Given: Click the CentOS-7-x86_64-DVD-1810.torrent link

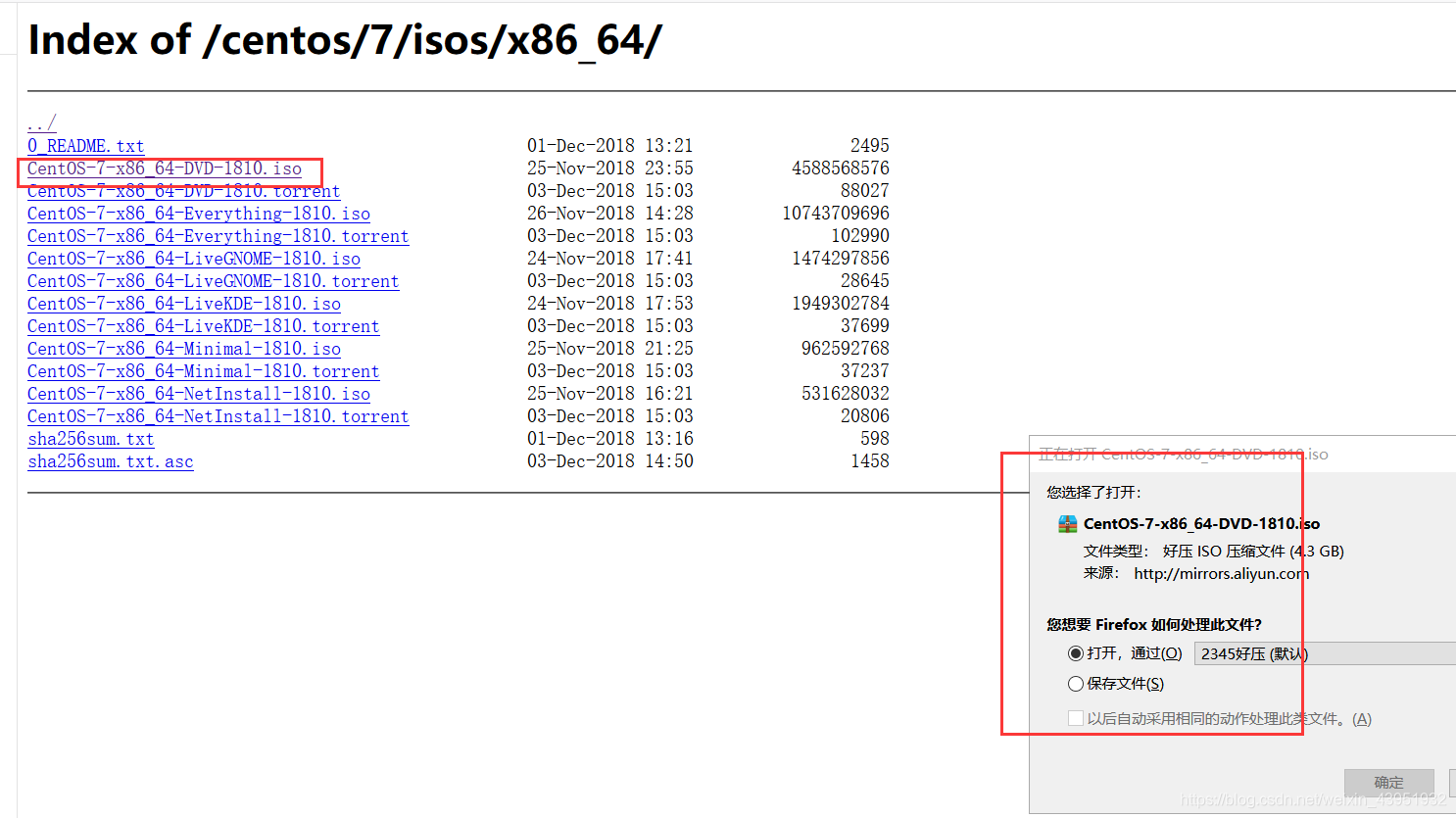Looking at the screenshot, I should pos(184,191).
